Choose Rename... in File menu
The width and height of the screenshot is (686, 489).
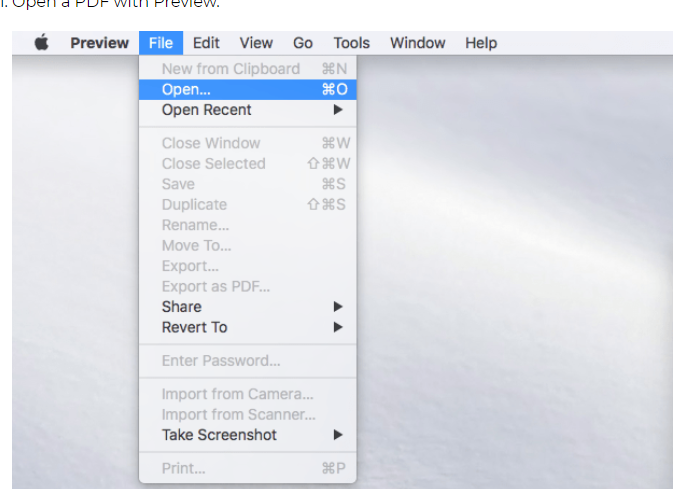pos(248,225)
